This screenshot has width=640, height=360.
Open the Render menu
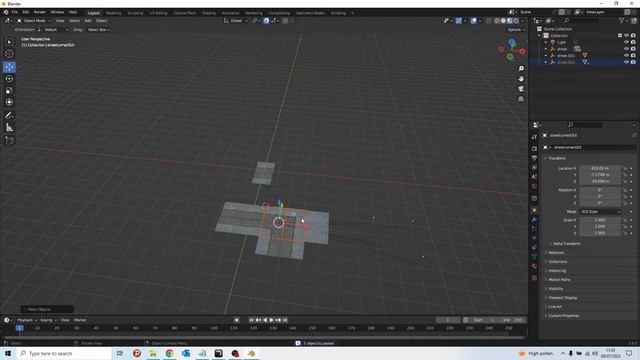coord(40,13)
